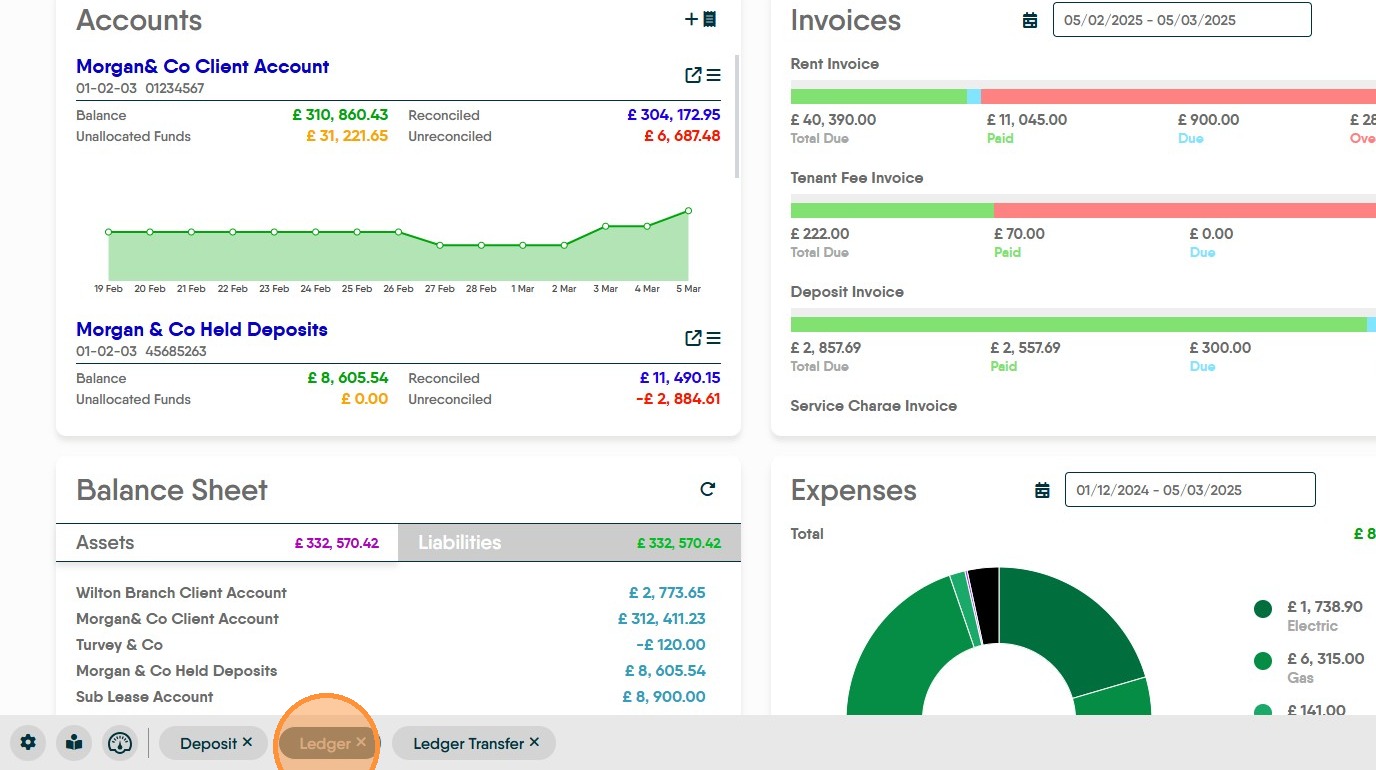The image size is (1376, 770).
Task: Close the Ledger Transfer tab chip
Action: [x=534, y=742]
